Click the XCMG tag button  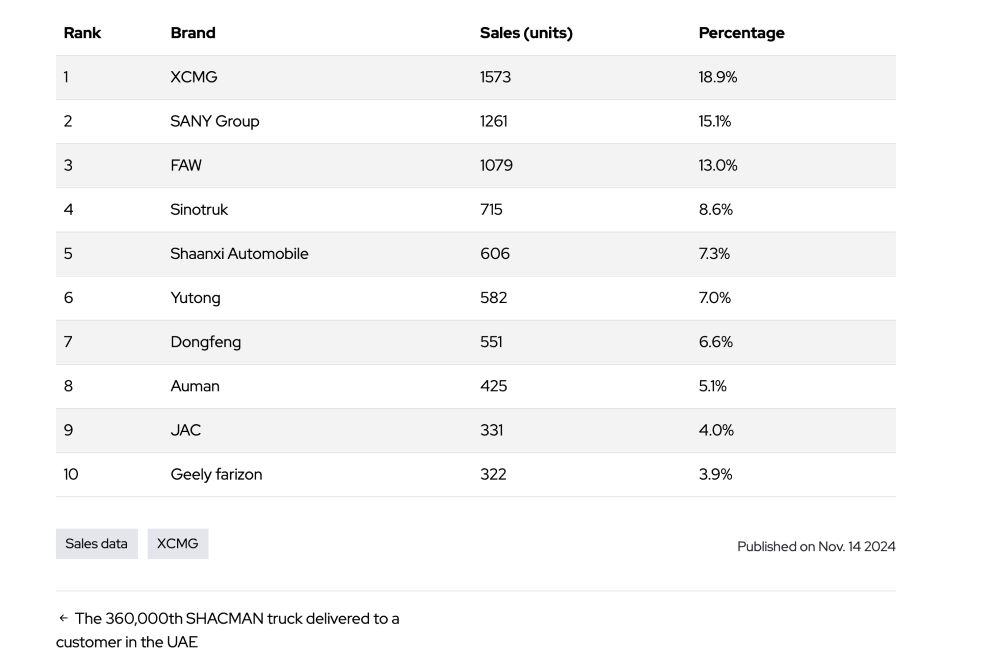click(178, 544)
